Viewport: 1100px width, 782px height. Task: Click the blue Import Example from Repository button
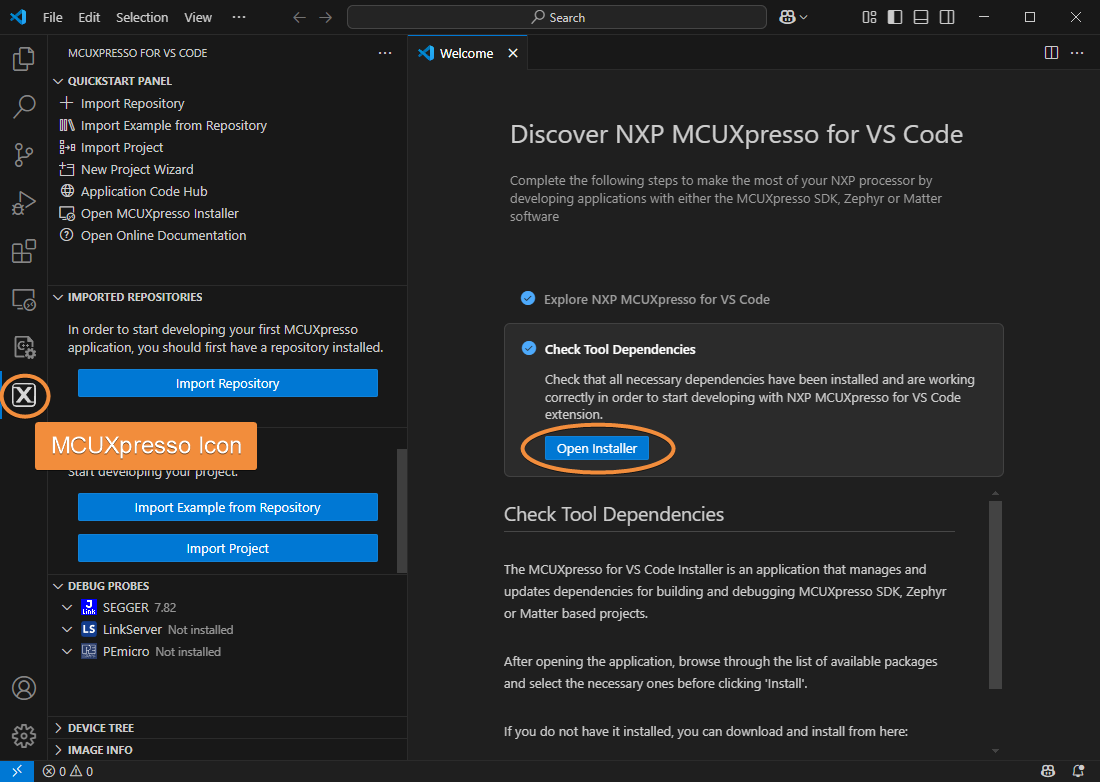coord(227,507)
